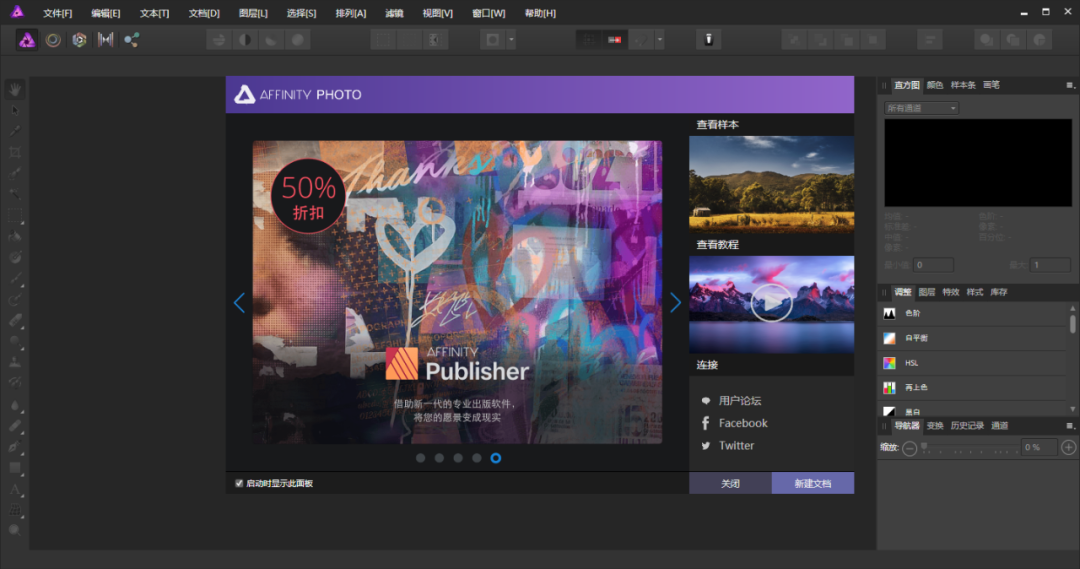1080x569 pixels.
Task: Click the New Document (新建文档) button
Action: [813, 484]
